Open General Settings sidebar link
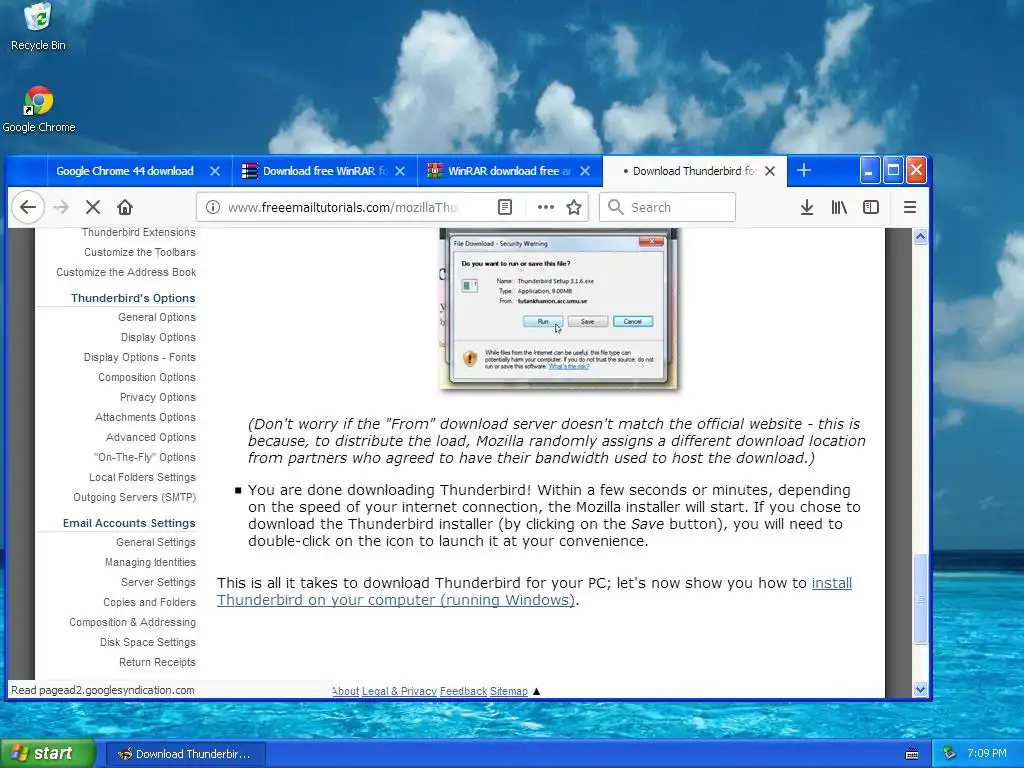 [155, 543]
